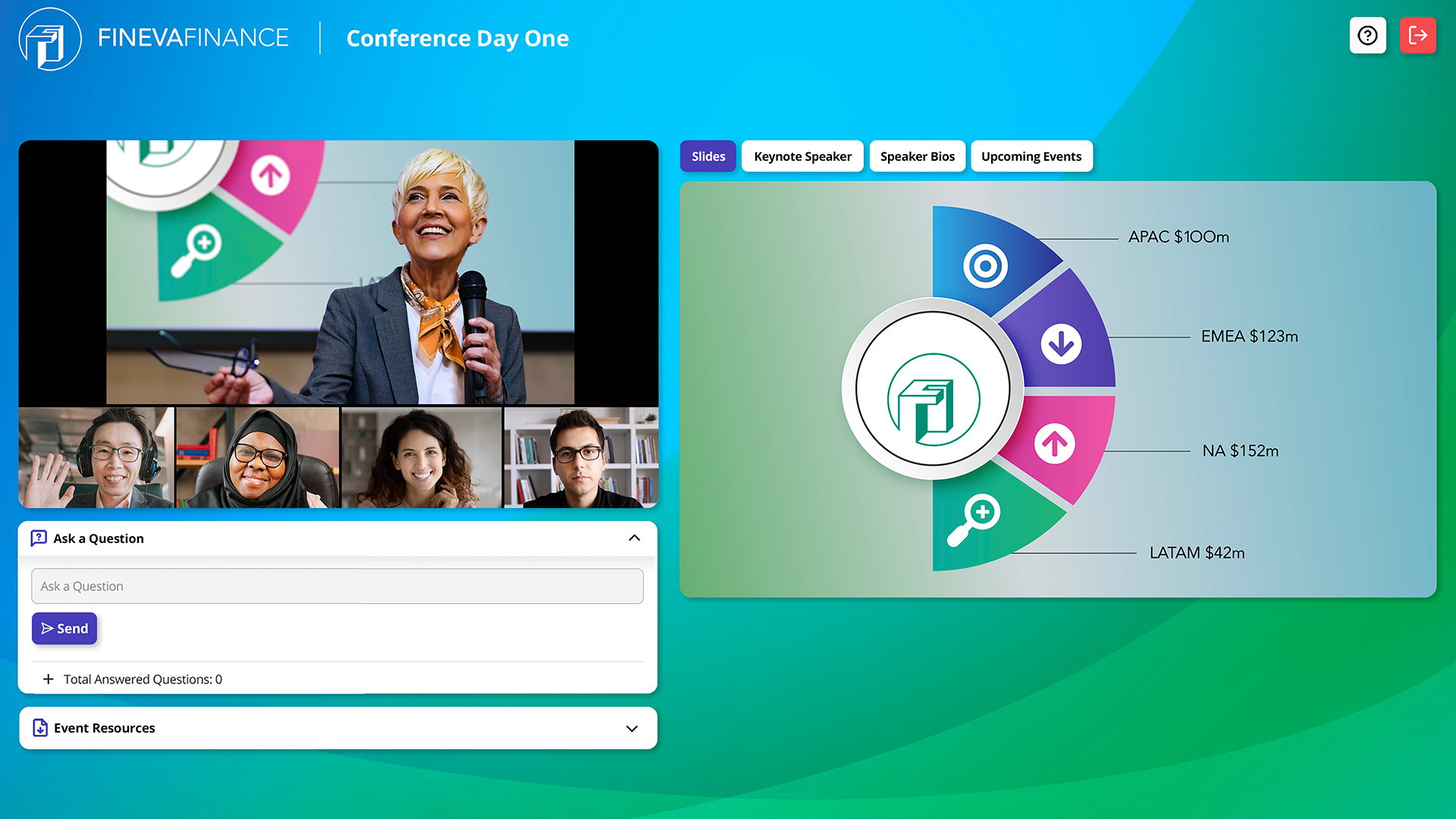Screen dimensions: 1456x819
Task: Switch to the Keynote Speaker tab
Action: 802,155
